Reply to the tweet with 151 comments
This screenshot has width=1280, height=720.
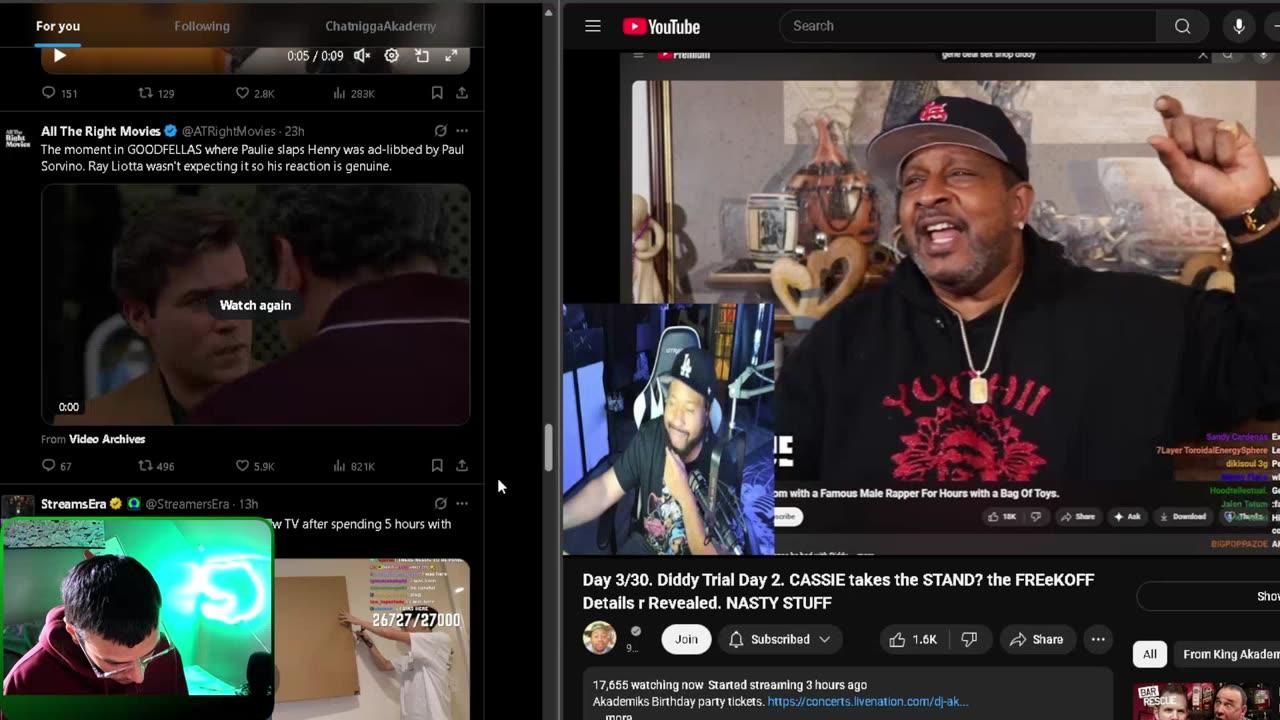(59, 93)
